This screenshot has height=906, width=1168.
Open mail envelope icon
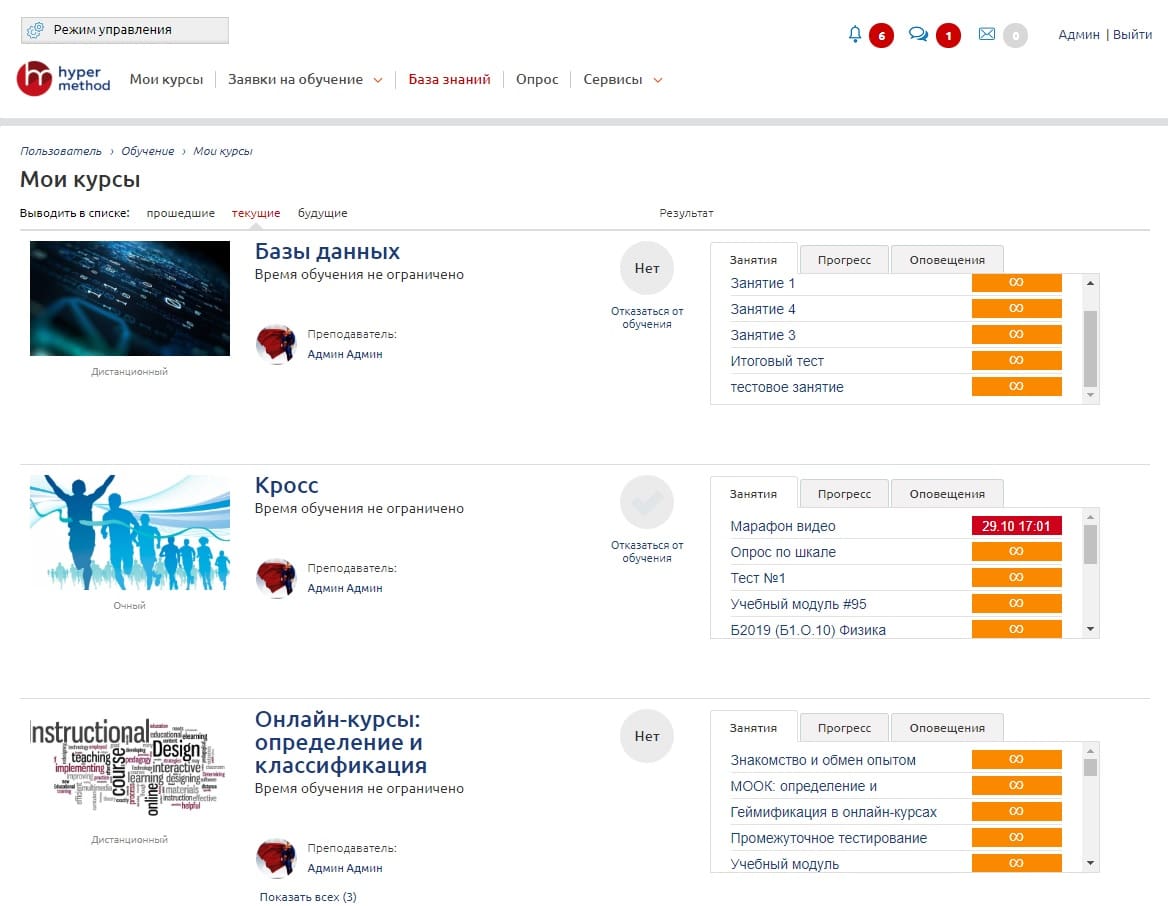tap(987, 34)
